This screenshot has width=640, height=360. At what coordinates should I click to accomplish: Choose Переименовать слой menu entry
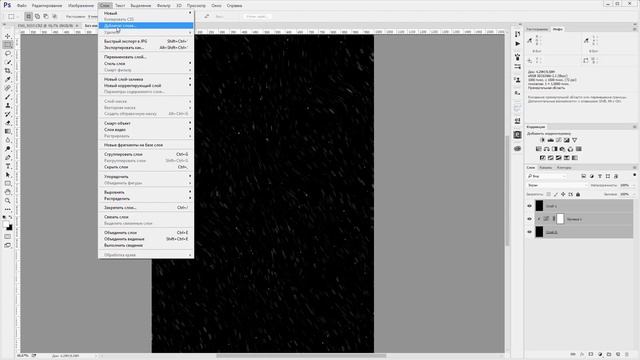pos(146,57)
